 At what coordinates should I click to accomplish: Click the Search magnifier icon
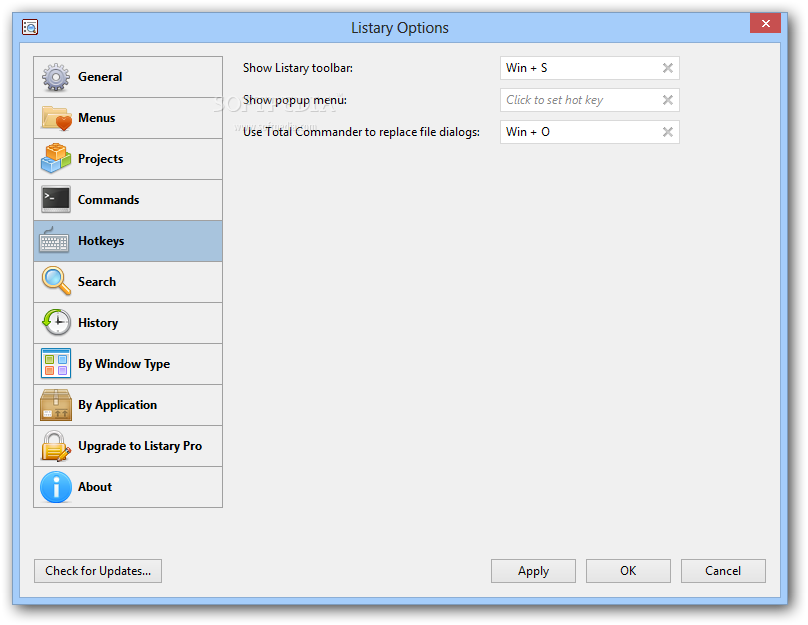tap(56, 281)
